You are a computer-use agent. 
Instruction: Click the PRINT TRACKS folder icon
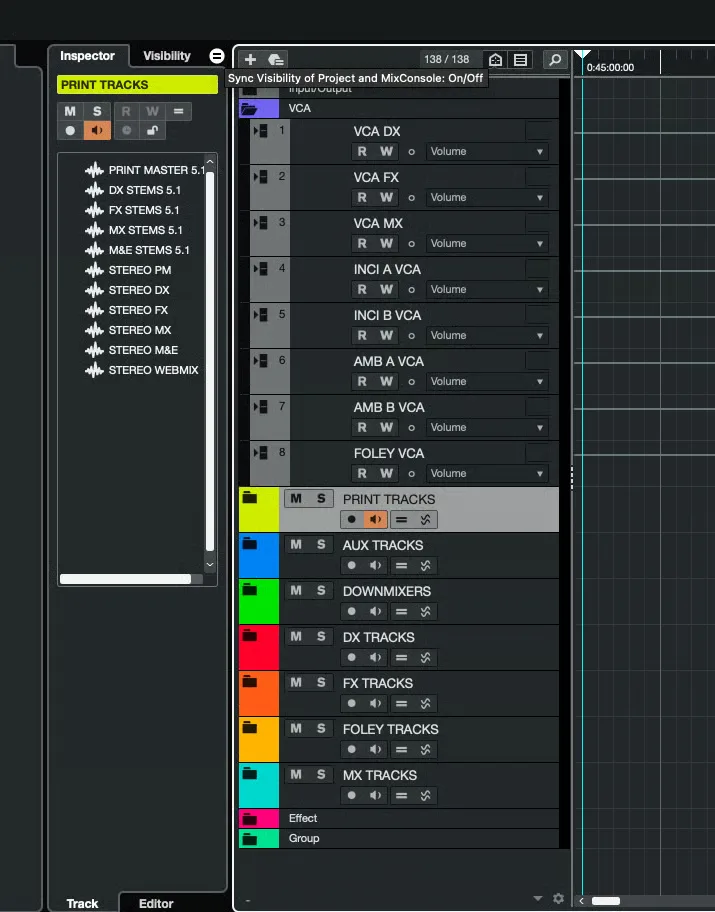click(250, 497)
